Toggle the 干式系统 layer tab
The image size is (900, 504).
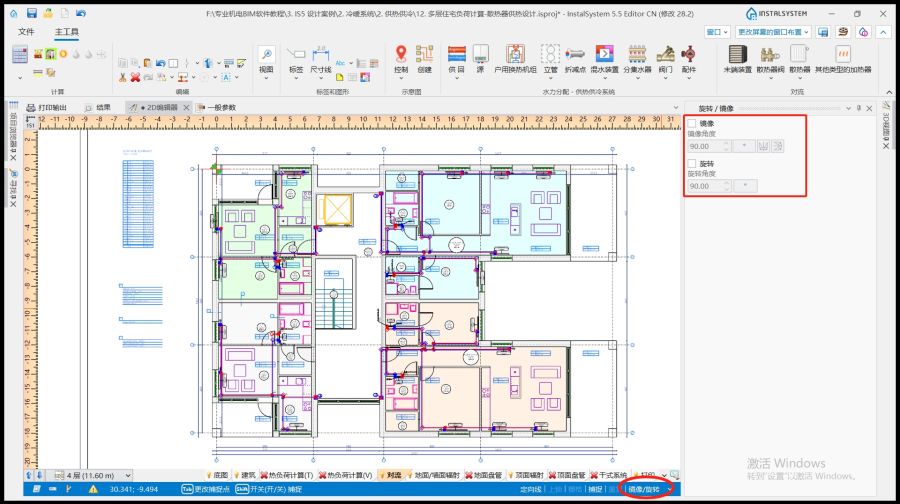(x=608, y=475)
